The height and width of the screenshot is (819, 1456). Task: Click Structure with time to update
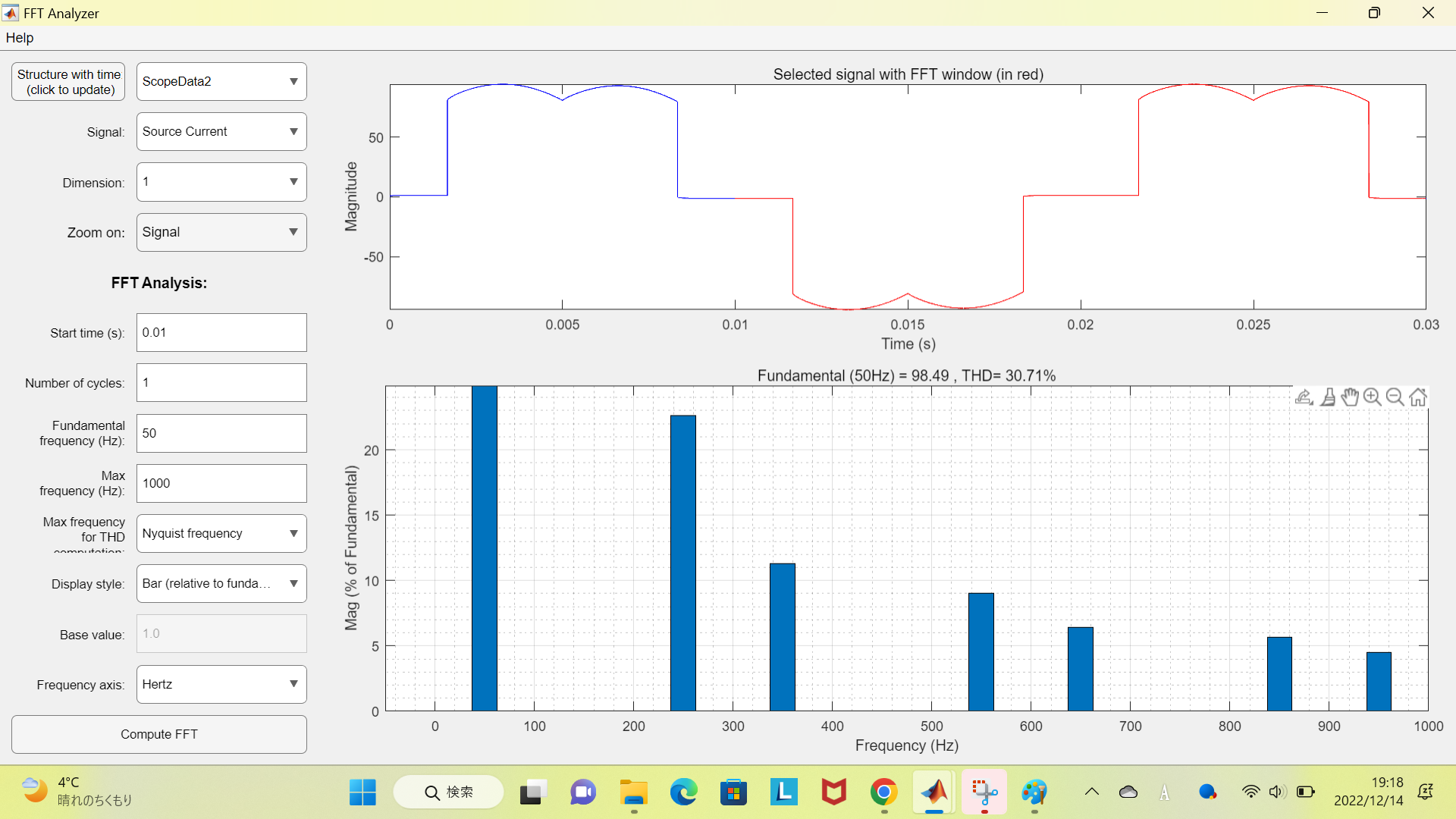pos(67,81)
